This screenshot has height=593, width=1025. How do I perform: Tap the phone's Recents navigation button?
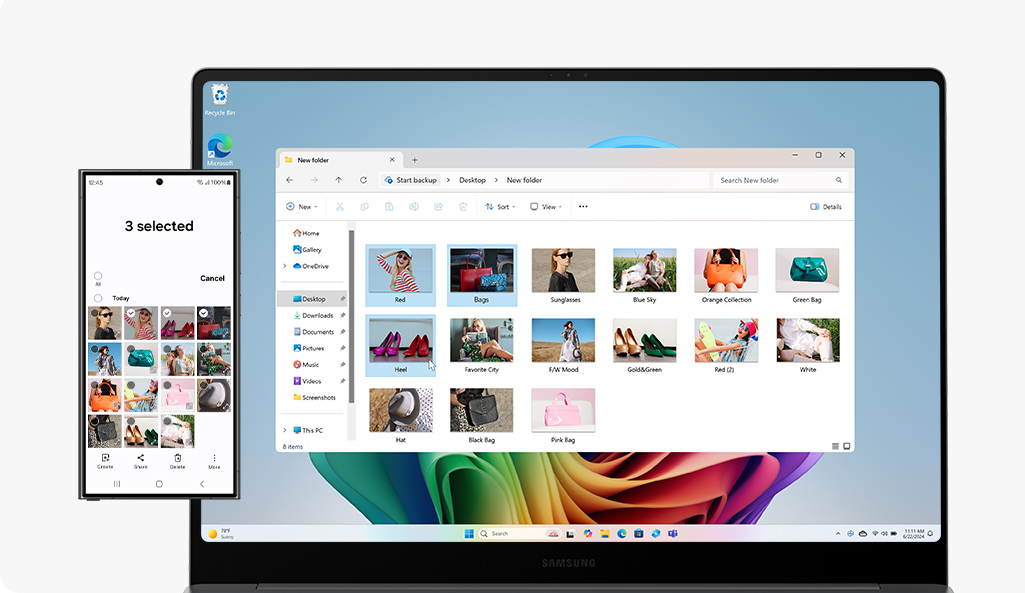click(117, 484)
